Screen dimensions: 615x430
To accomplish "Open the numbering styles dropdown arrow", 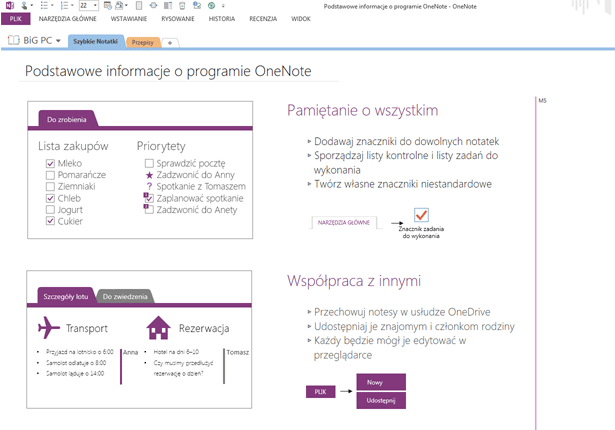I will point(72,5).
